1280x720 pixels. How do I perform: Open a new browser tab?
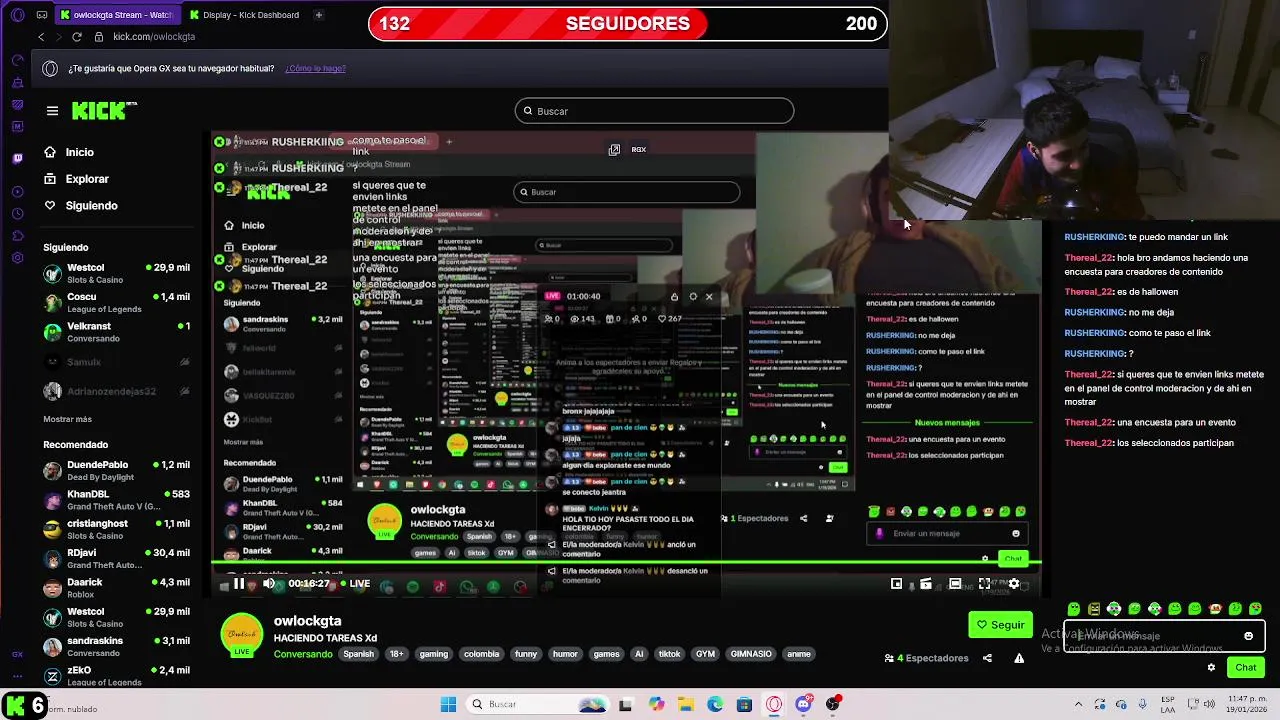(318, 15)
